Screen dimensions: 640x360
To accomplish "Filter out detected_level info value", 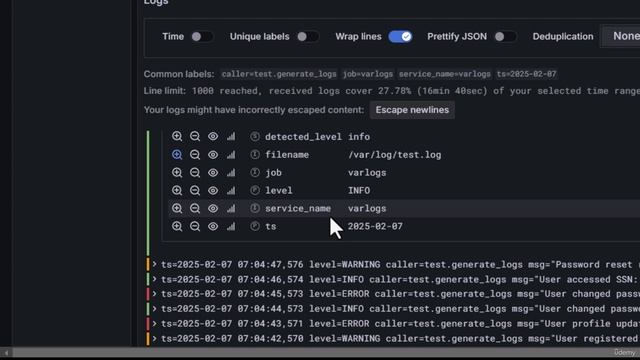I will click(x=195, y=136).
